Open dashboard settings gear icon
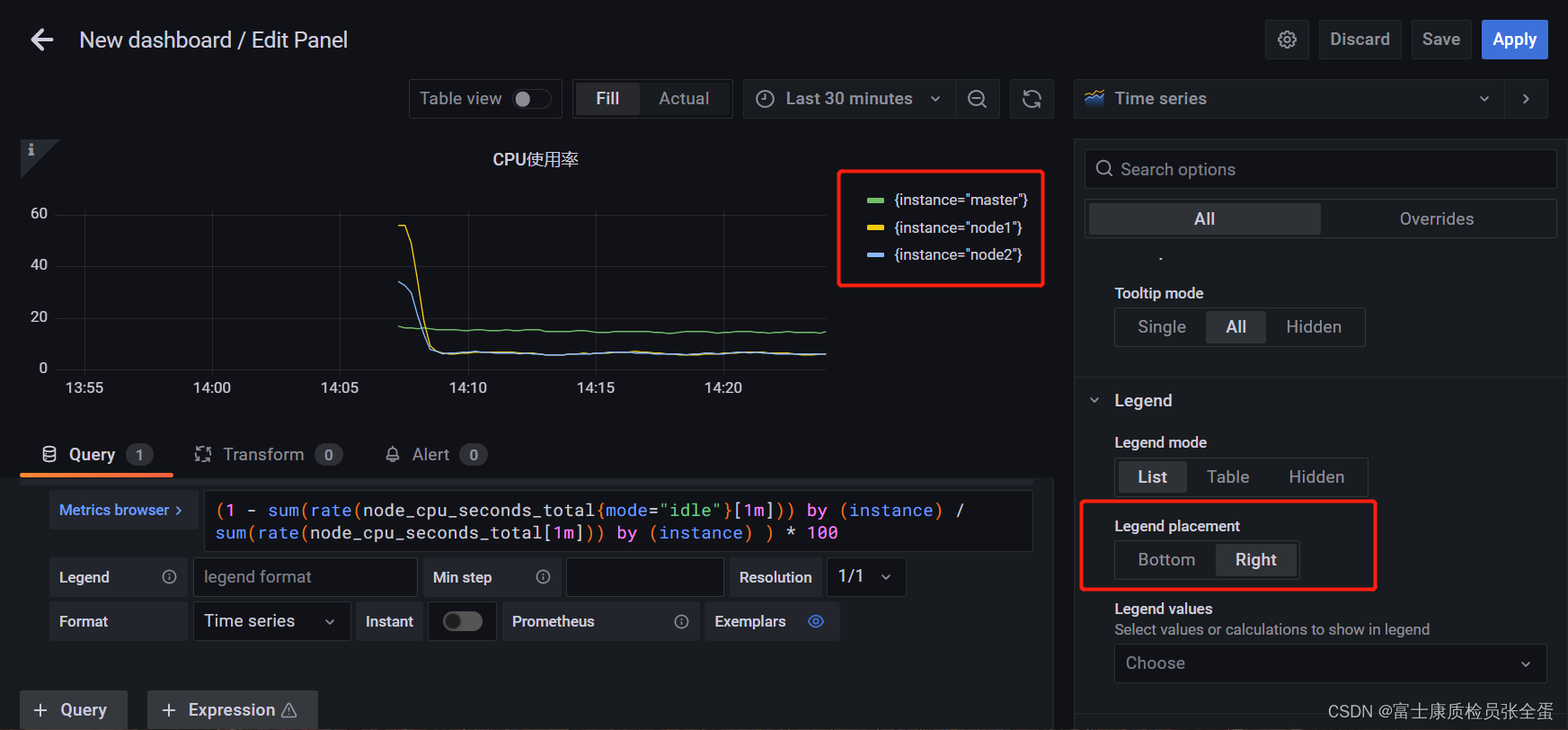This screenshot has height=730, width=1568. coord(1287,40)
